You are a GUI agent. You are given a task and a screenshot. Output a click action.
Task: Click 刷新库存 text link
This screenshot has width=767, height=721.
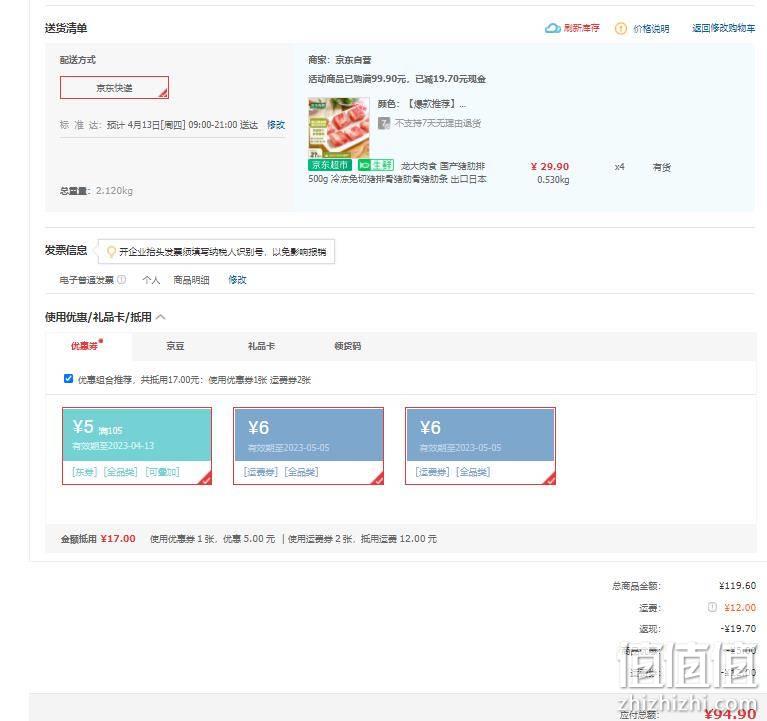coord(581,28)
